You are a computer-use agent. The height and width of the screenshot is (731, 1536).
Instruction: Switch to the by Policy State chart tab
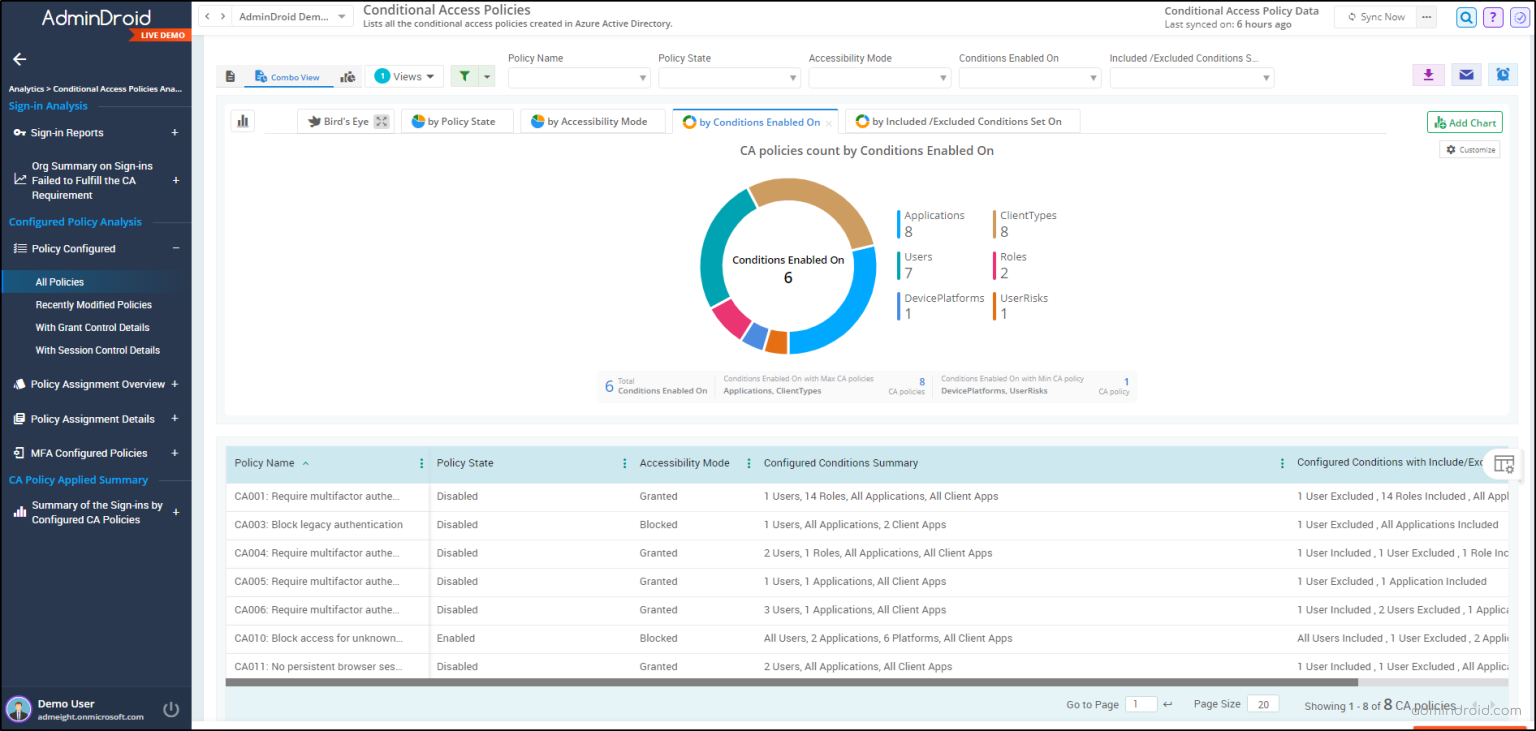[457, 120]
